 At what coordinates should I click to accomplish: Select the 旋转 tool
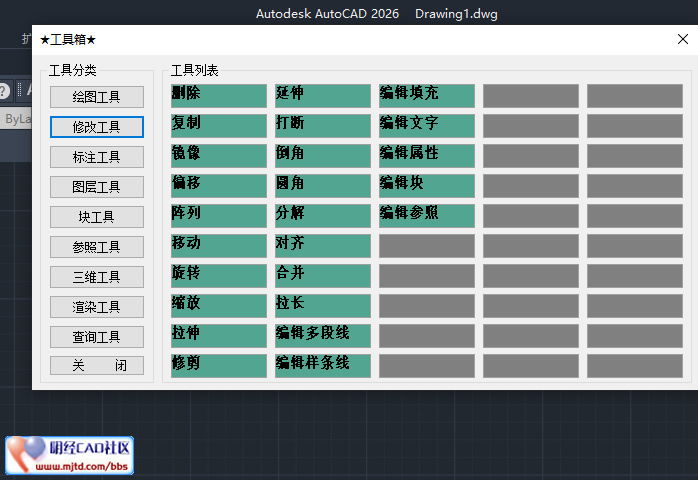click(219, 276)
